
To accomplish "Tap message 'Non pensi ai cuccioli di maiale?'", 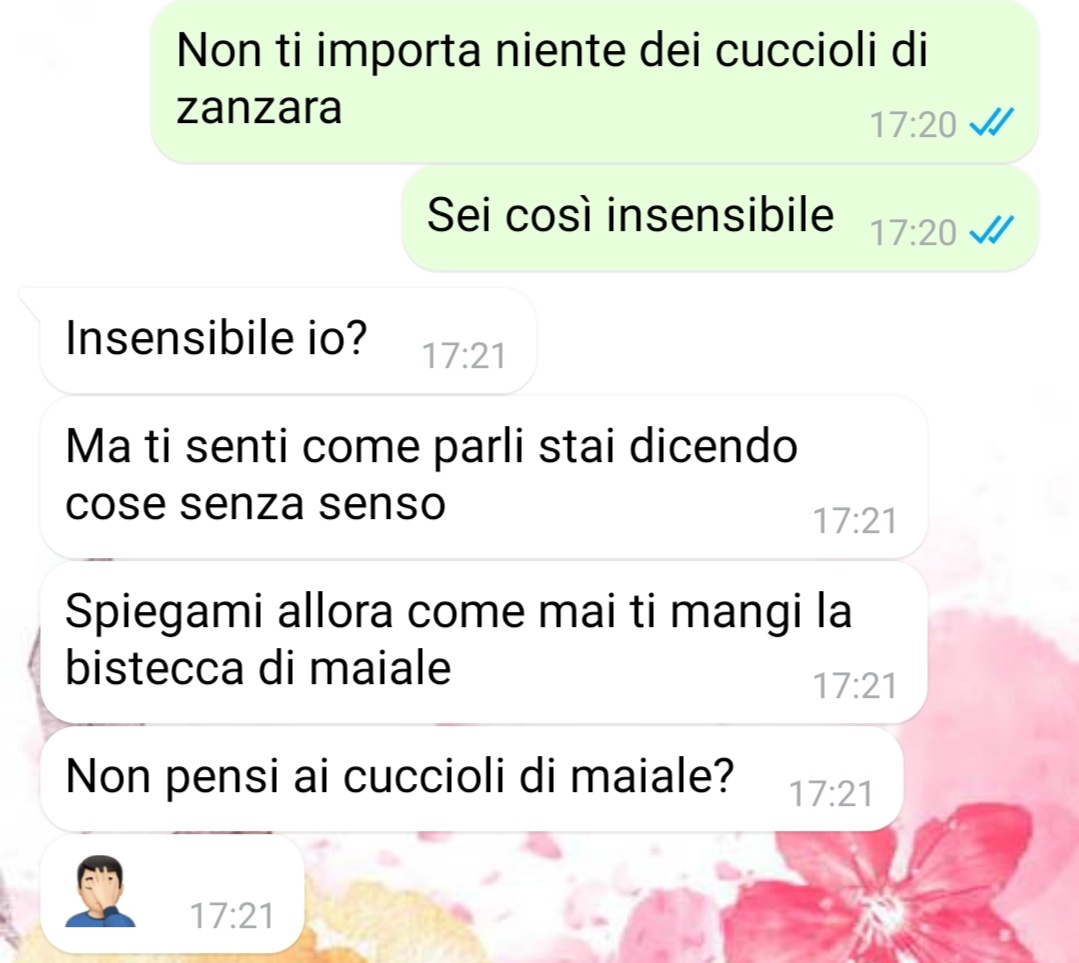I will [471, 779].
